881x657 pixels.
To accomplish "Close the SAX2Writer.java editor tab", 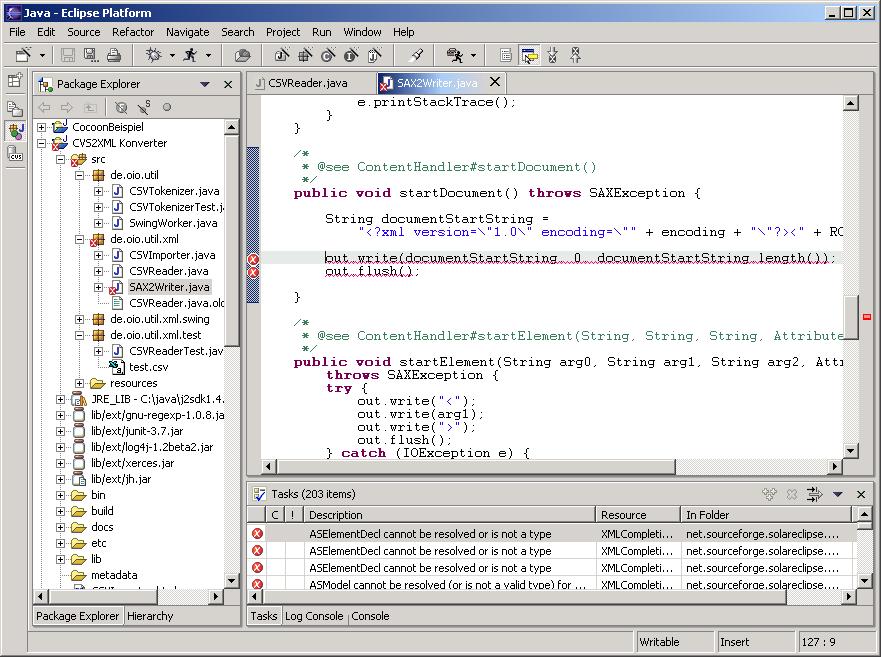I will pos(494,83).
